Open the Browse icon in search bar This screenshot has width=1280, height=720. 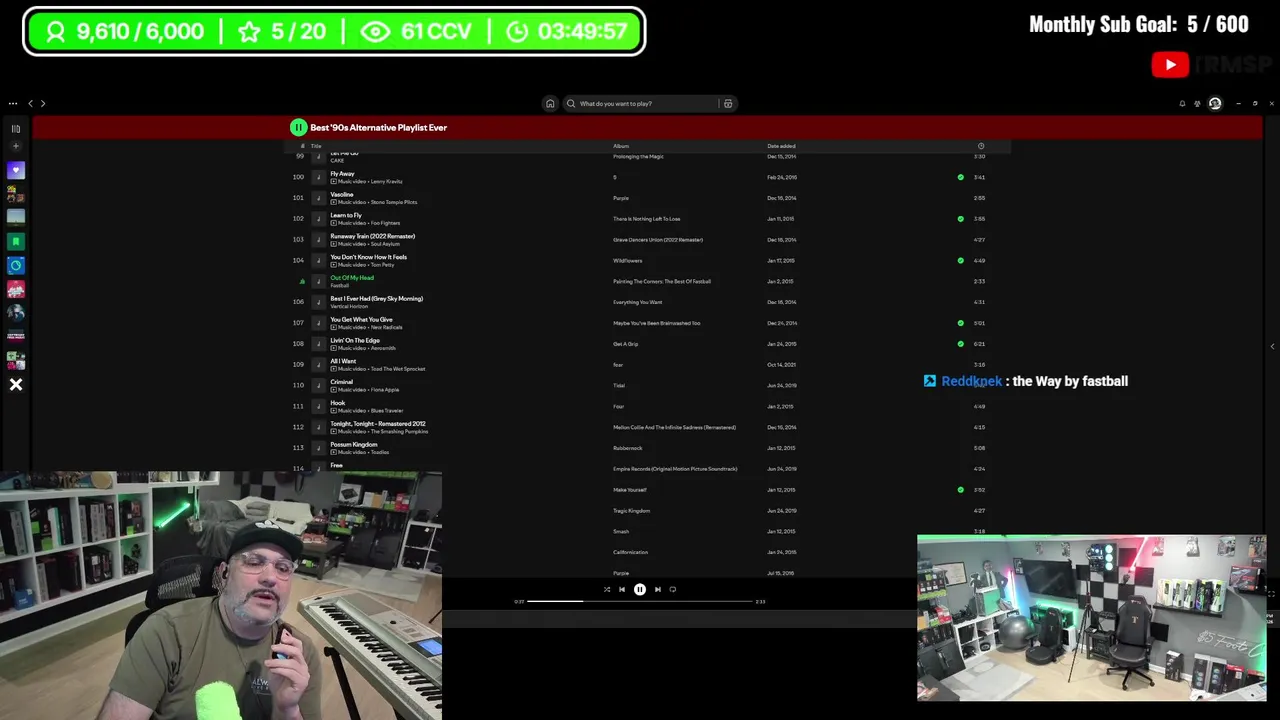728,103
